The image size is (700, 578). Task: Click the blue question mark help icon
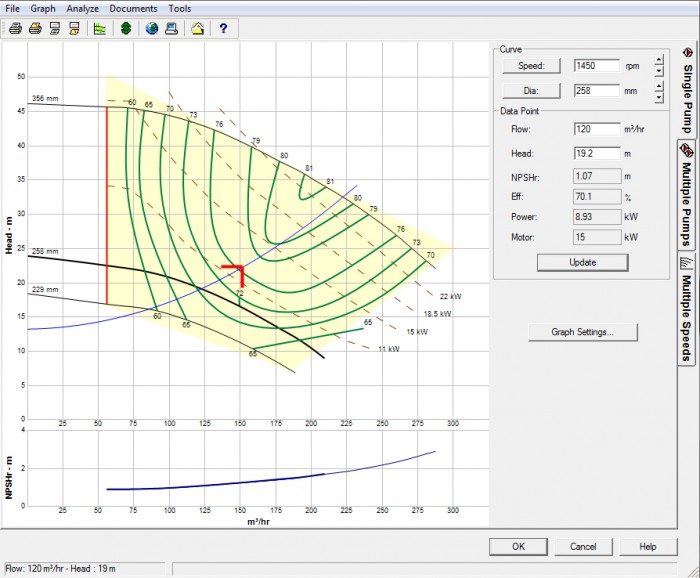click(223, 29)
